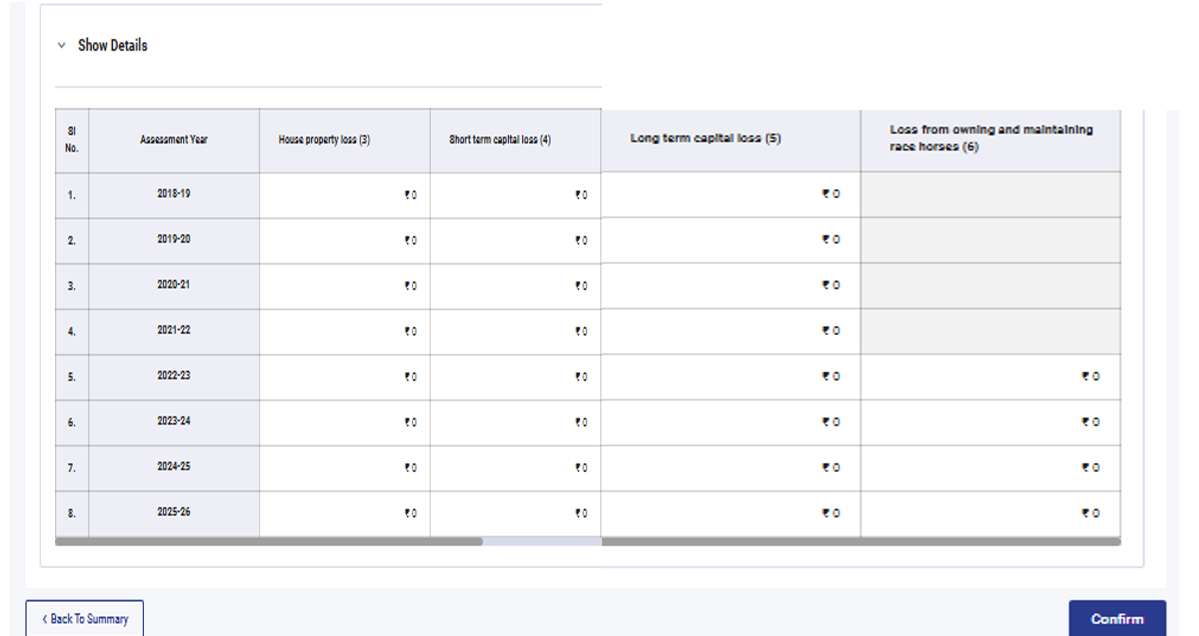Edit race horses loss for 2023-24
The height and width of the screenshot is (636, 1199).
(991, 422)
